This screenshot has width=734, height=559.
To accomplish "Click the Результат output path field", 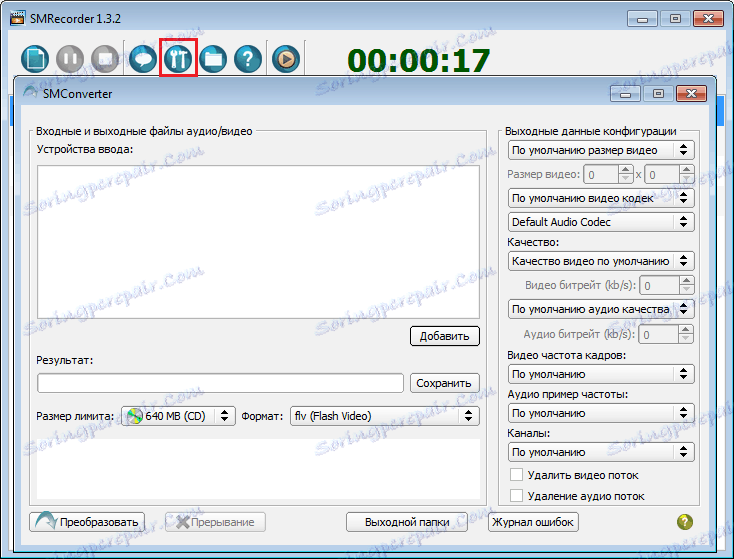I will (220, 383).
